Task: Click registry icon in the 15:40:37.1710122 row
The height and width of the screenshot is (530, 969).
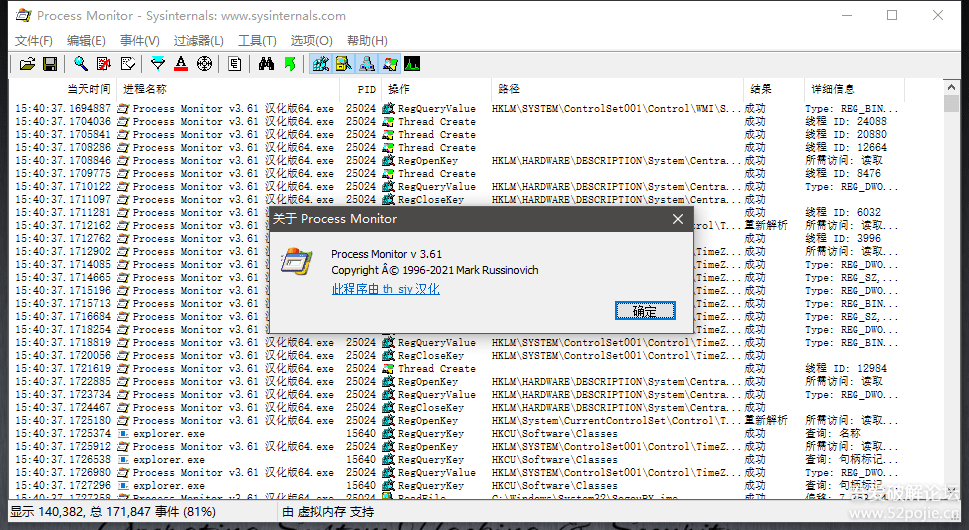Action: (388, 187)
